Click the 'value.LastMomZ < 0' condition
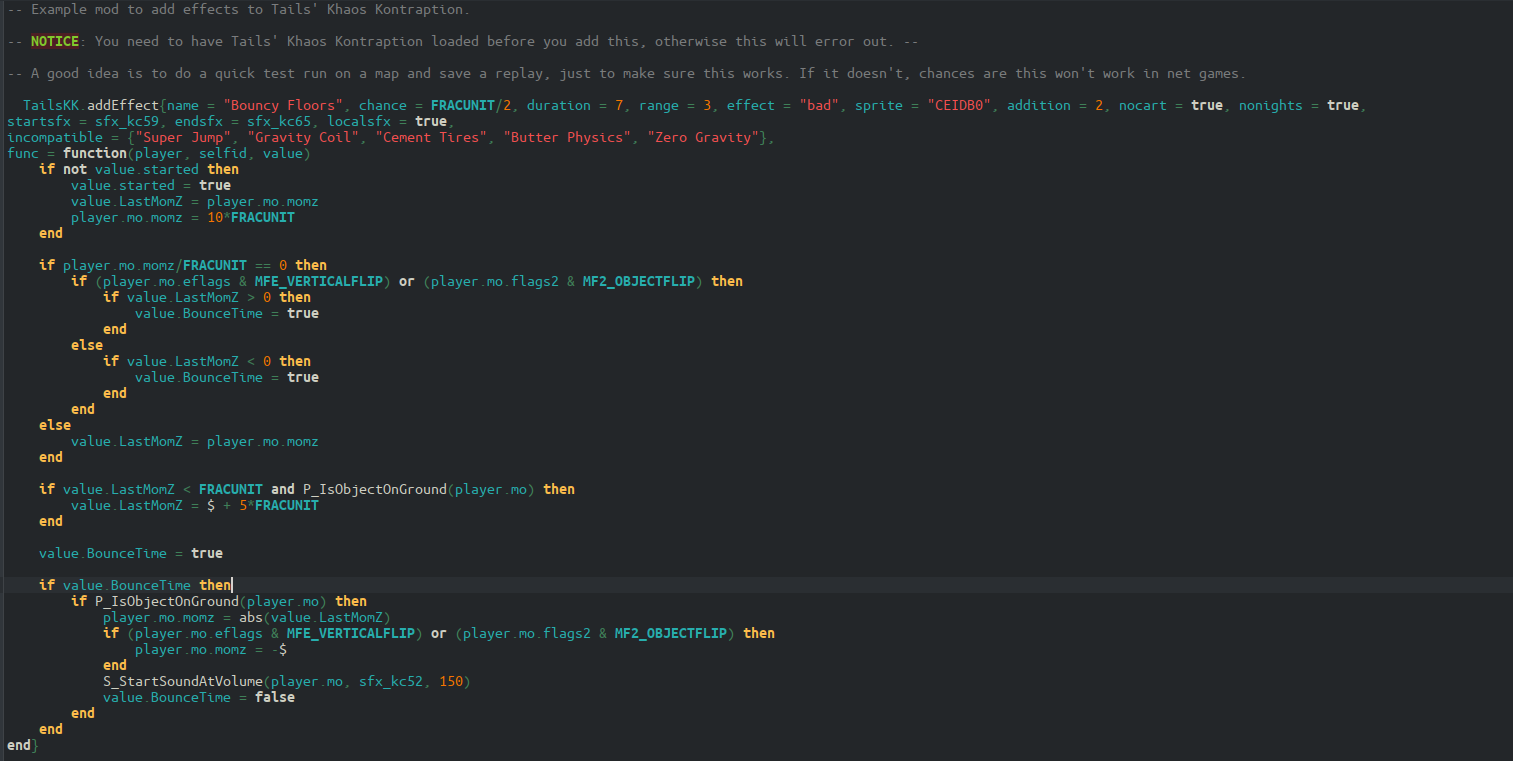This screenshot has width=1513, height=761. point(198,361)
